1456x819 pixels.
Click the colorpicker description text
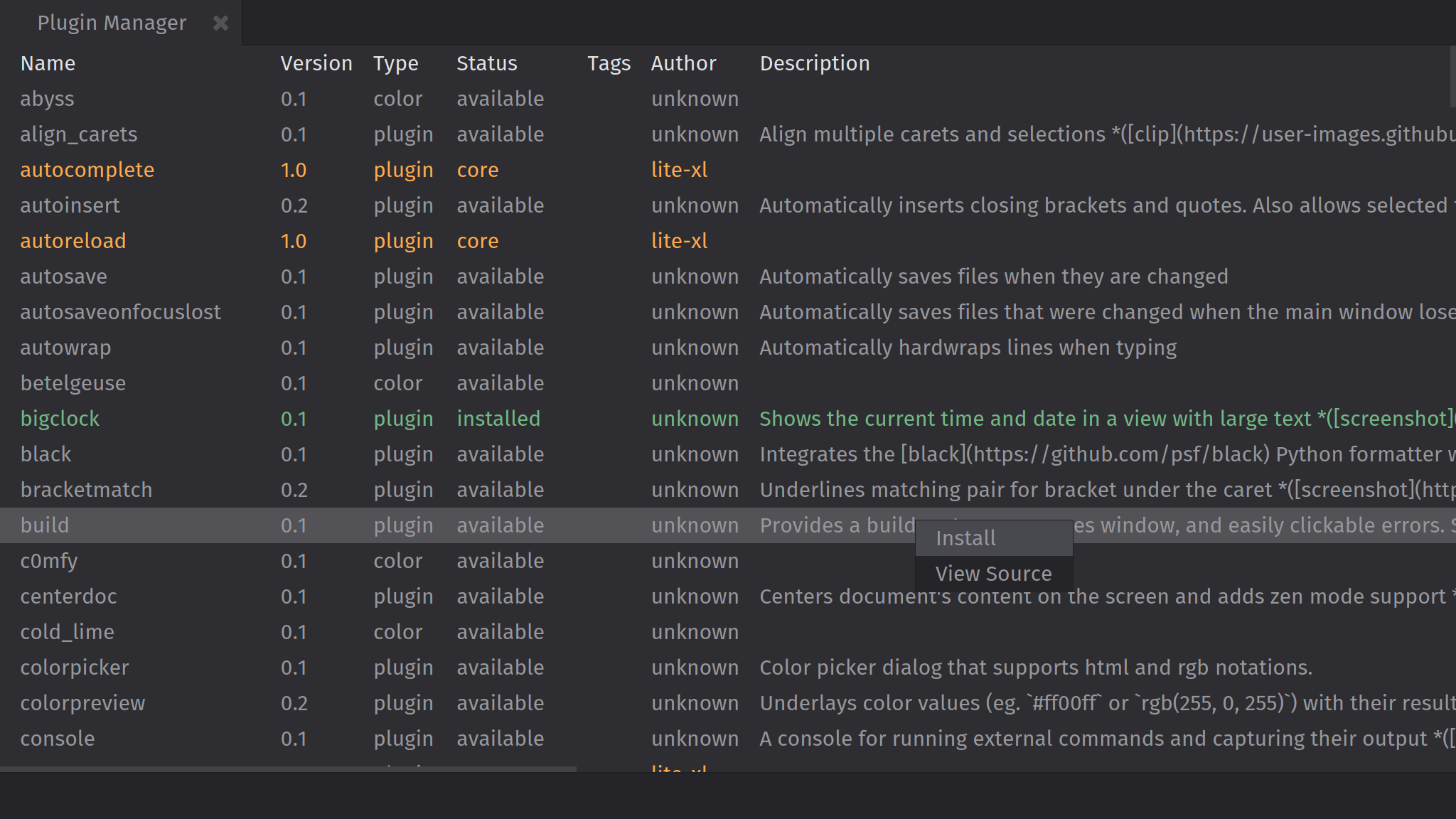[1036, 668]
